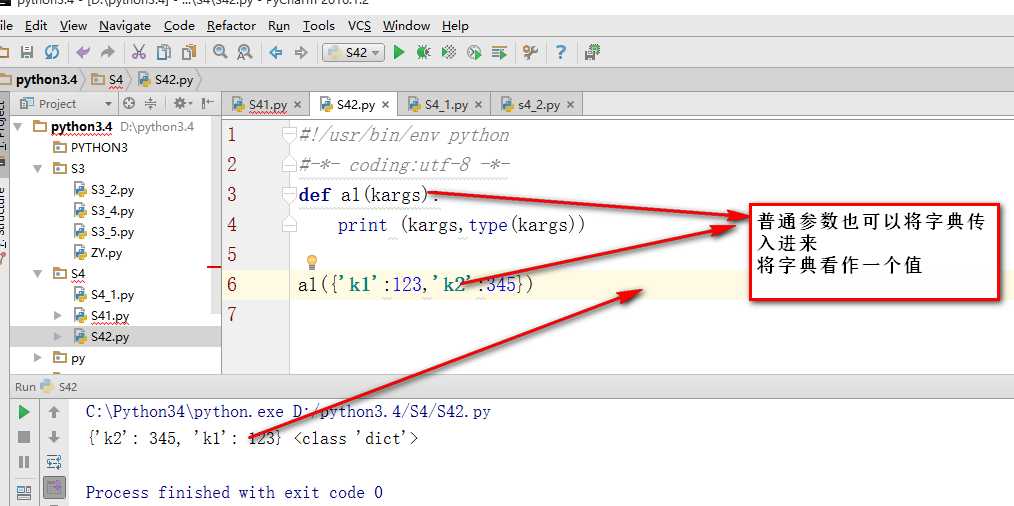Close the S41.py editor tab
The image size is (1014, 506).
pyautogui.click(x=297, y=104)
